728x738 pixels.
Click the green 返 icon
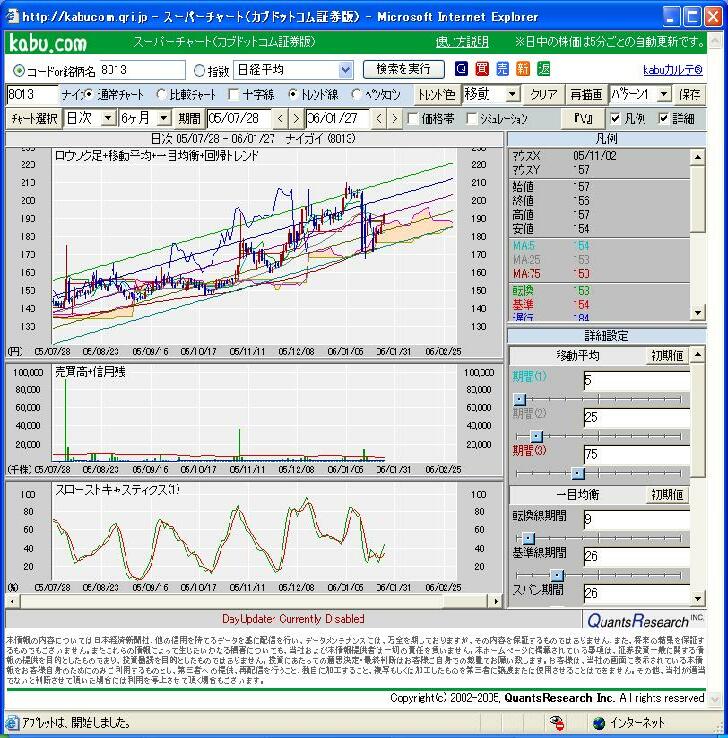544,69
